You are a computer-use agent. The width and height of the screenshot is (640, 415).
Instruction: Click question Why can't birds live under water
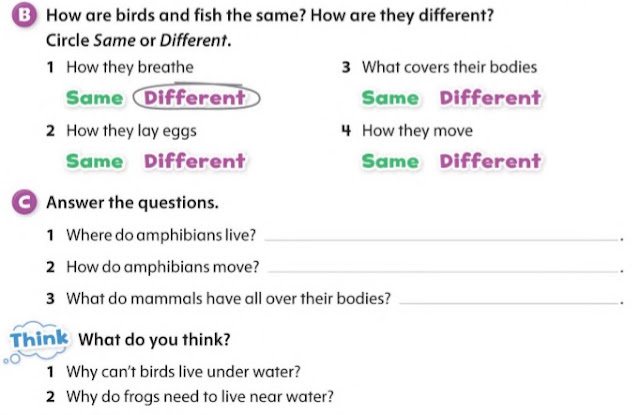pyautogui.click(x=183, y=372)
